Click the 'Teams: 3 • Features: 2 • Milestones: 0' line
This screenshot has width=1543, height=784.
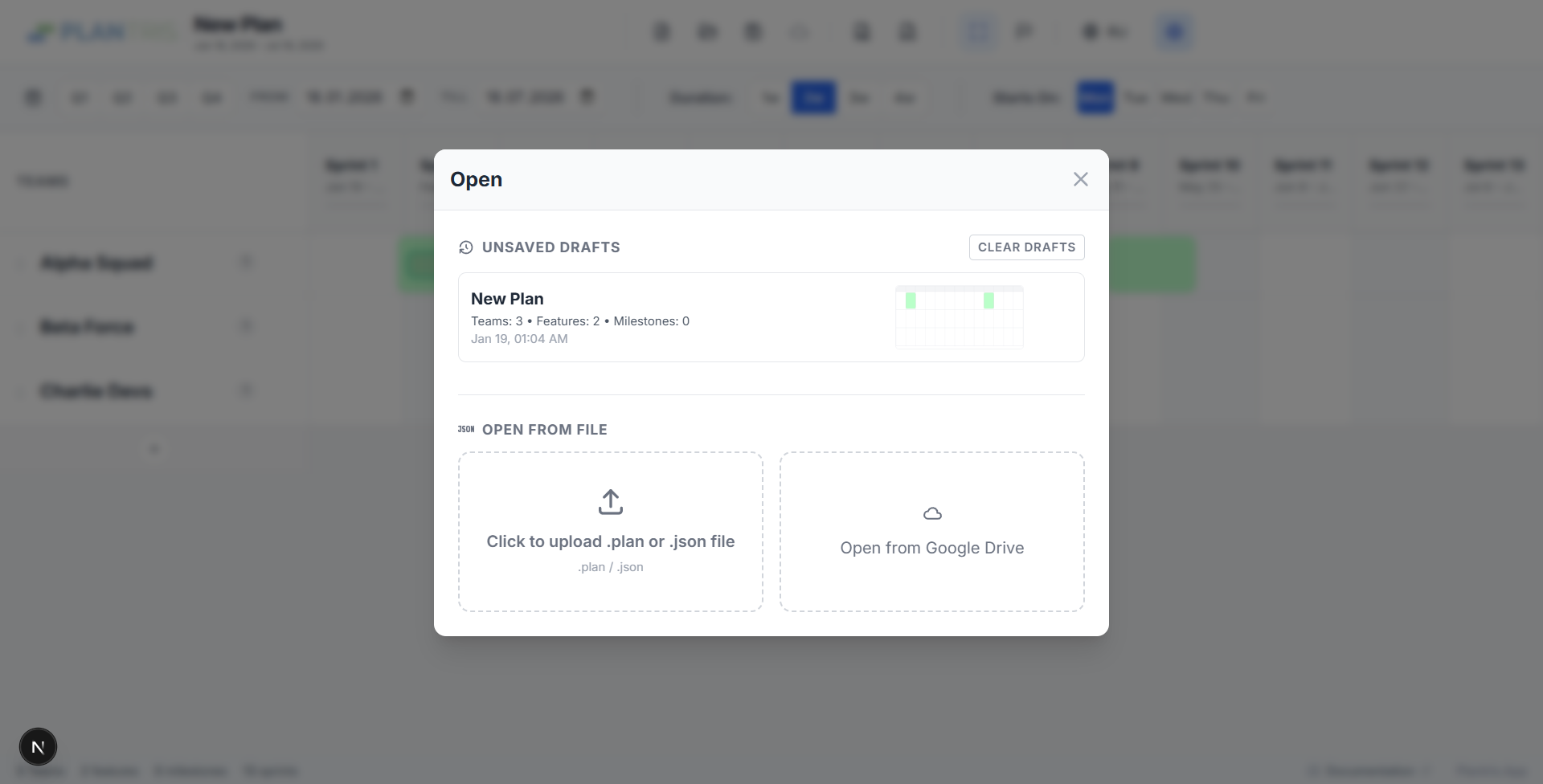pyautogui.click(x=580, y=321)
